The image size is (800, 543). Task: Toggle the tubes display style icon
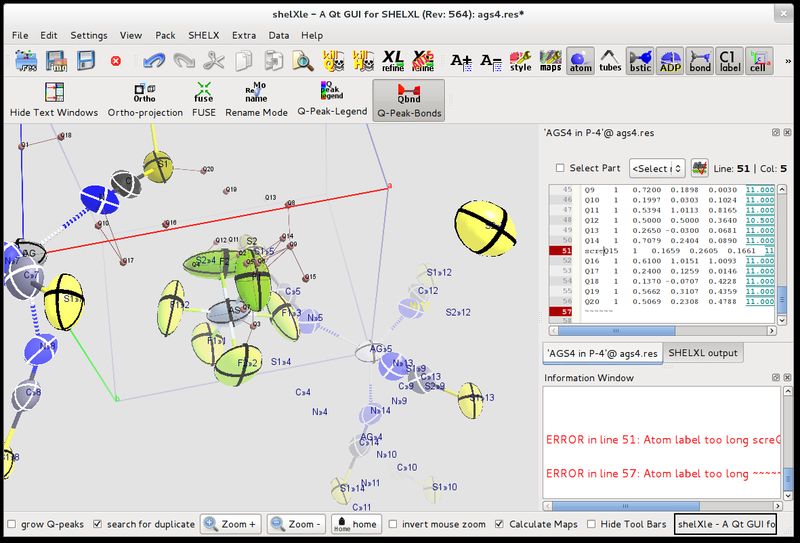[x=610, y=61]
